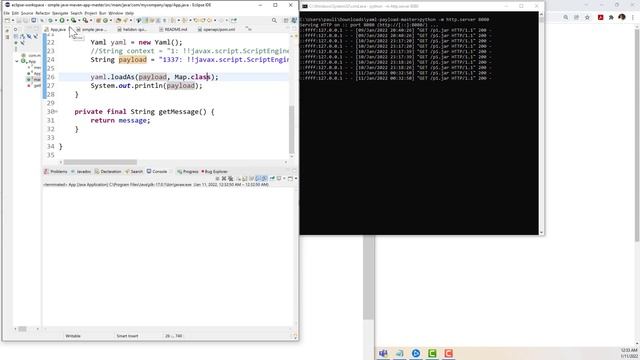Click the editor vertical scrollbar thumb

(x=291, y=129)
